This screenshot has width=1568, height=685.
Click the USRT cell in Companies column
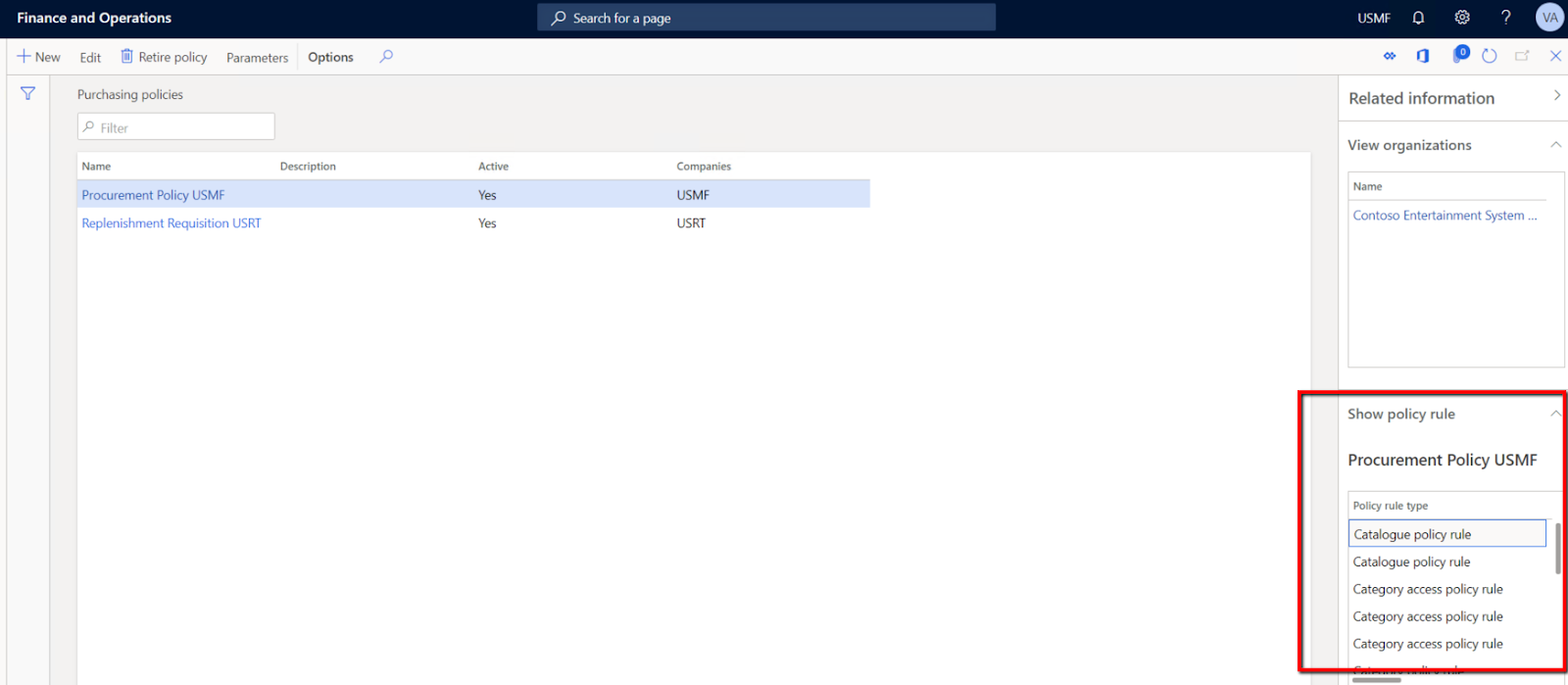691,223
